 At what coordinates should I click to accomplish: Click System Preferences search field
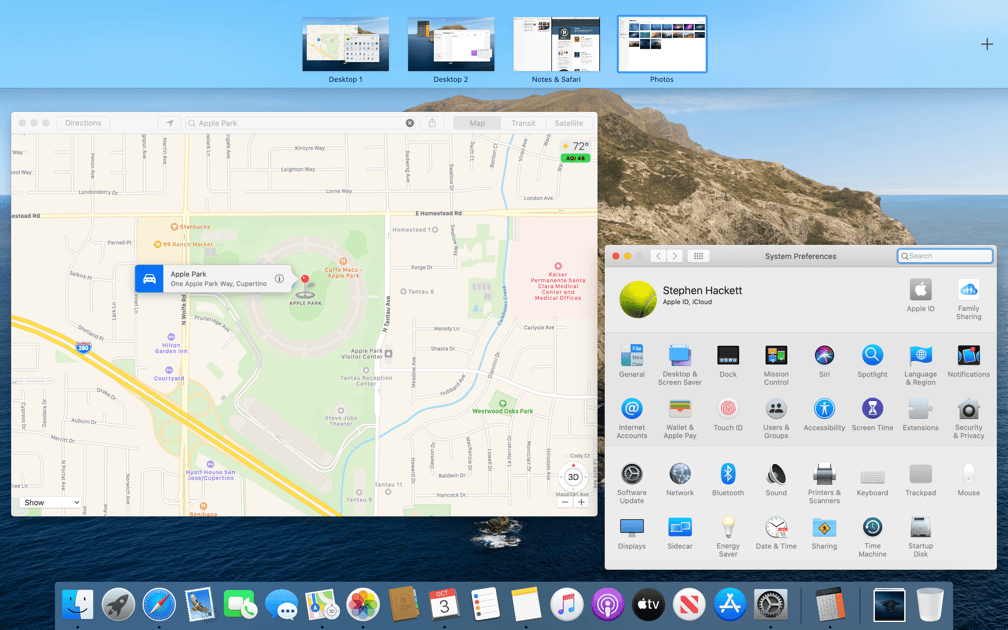coord(945,256)
